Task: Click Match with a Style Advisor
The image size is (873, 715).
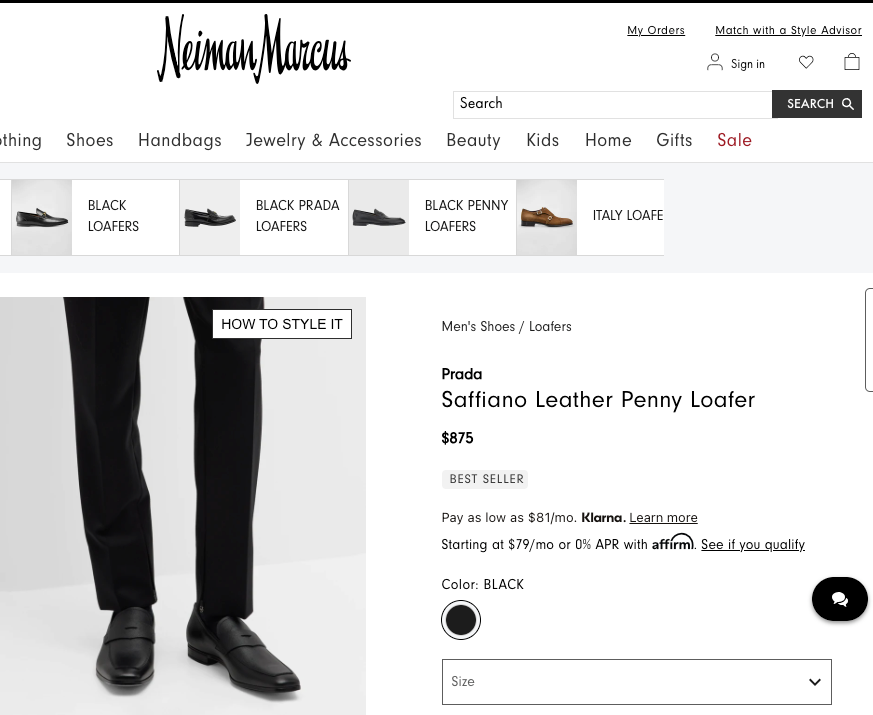Action: (788, 31)
